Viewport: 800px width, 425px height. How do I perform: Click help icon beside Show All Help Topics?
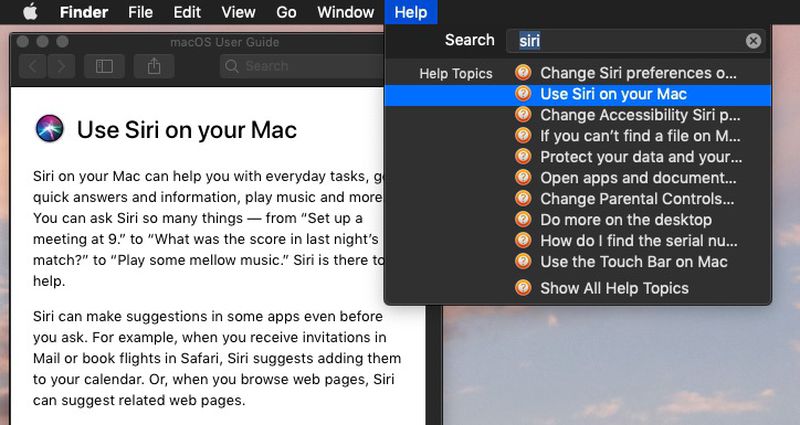(523, 287)
